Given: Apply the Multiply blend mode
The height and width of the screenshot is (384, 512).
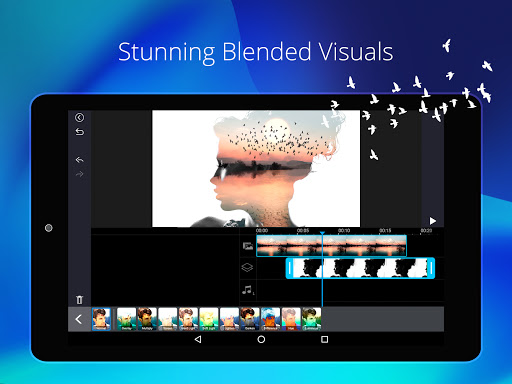Looking at the screenshot, I should [x=147, y=319].
